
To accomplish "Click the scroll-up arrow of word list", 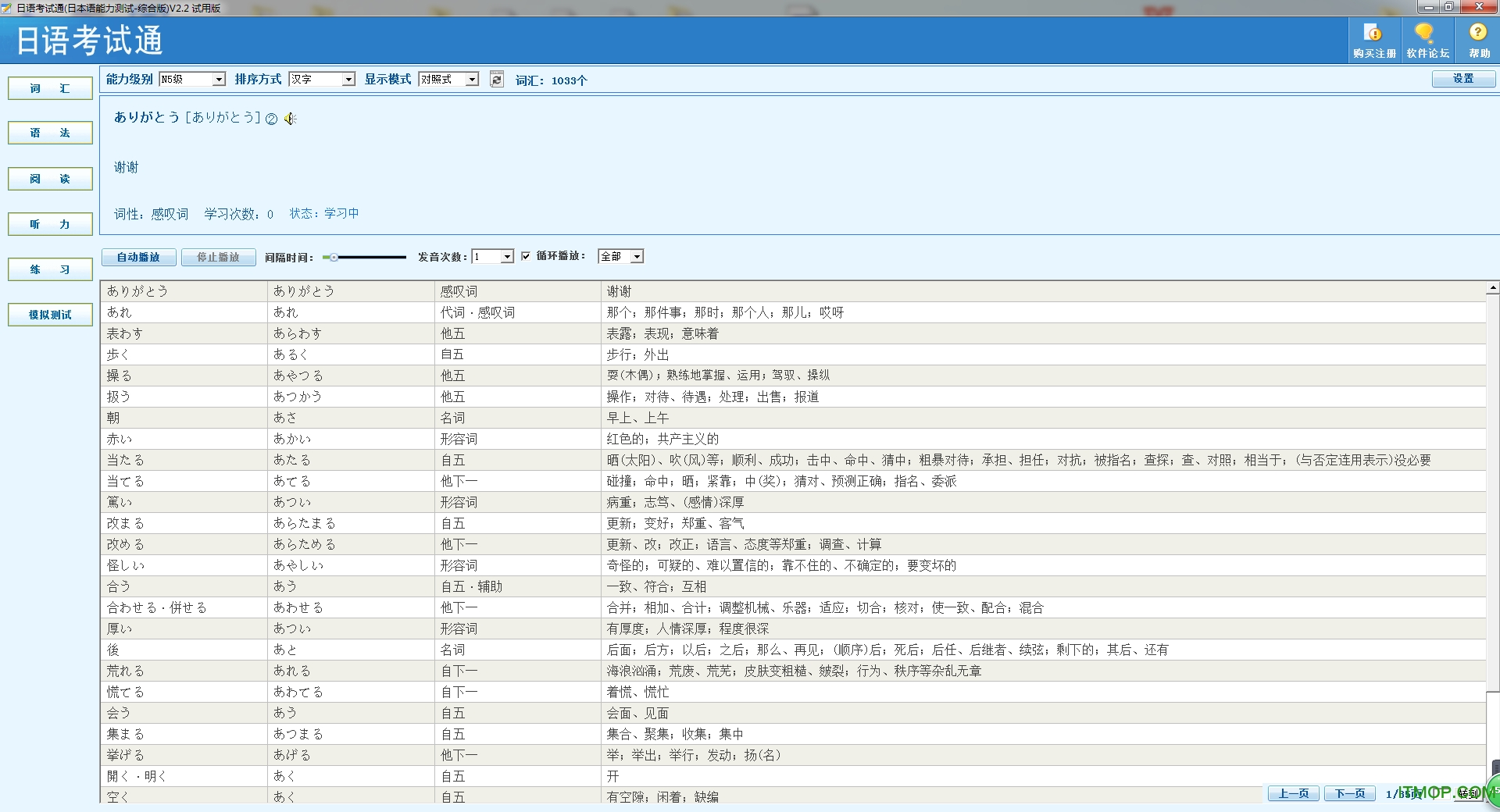I will pyautogui.click(x=1493, y=288).
